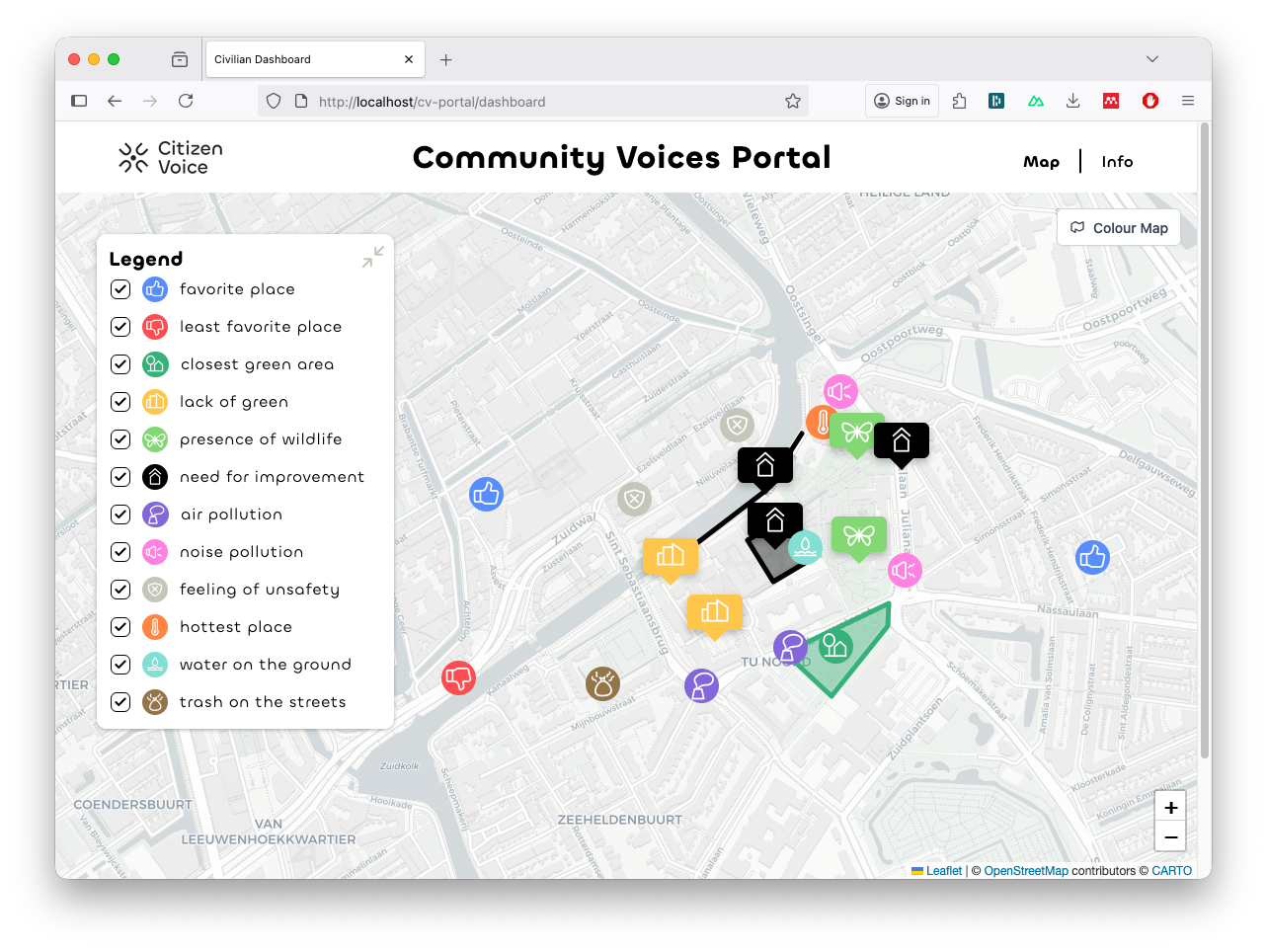Expand the browser tab overflow chevron
This screenshot has width=1267, height=952.
pyautogui.click(x=1152, y=59)
